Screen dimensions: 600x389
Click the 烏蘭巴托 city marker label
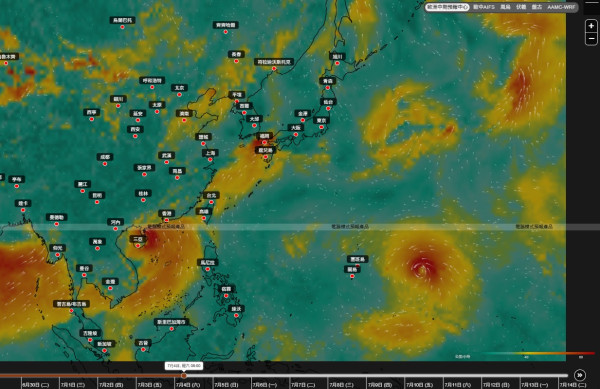pos(122,20)
